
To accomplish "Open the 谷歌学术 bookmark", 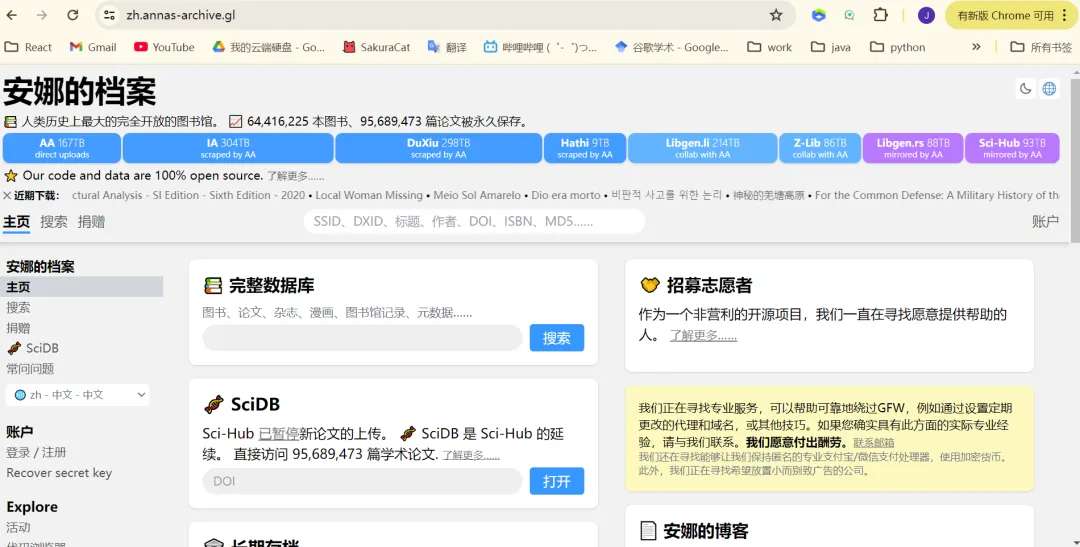I will (671, 47).
